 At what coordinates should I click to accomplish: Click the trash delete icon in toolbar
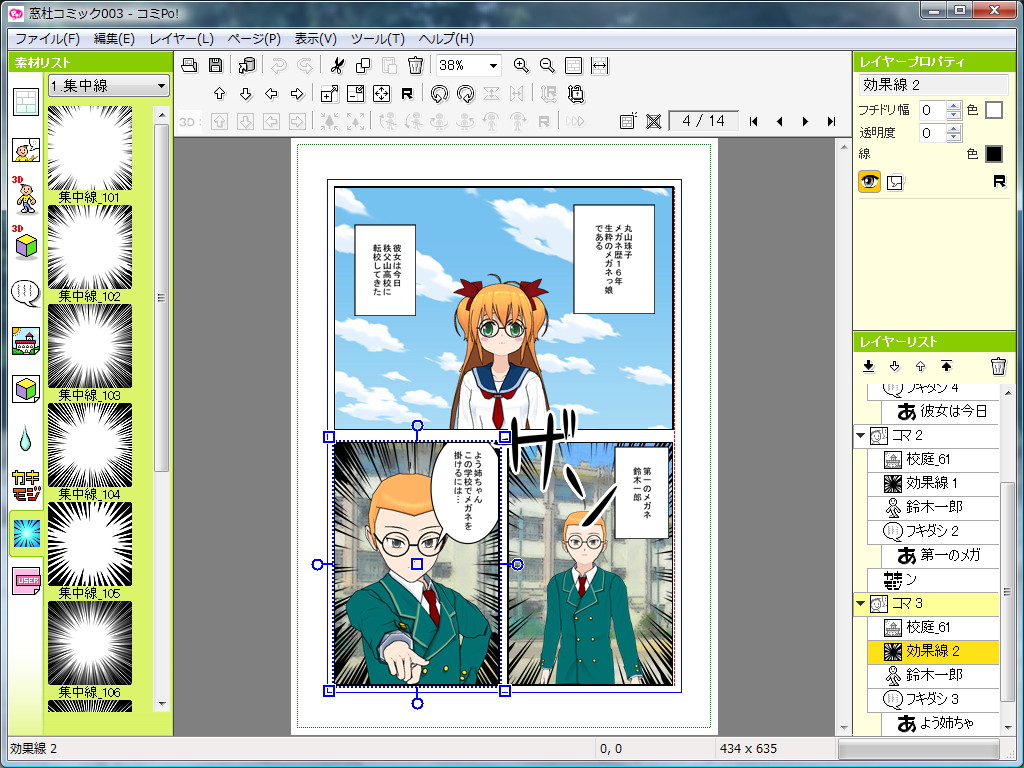tap(415, 65)
